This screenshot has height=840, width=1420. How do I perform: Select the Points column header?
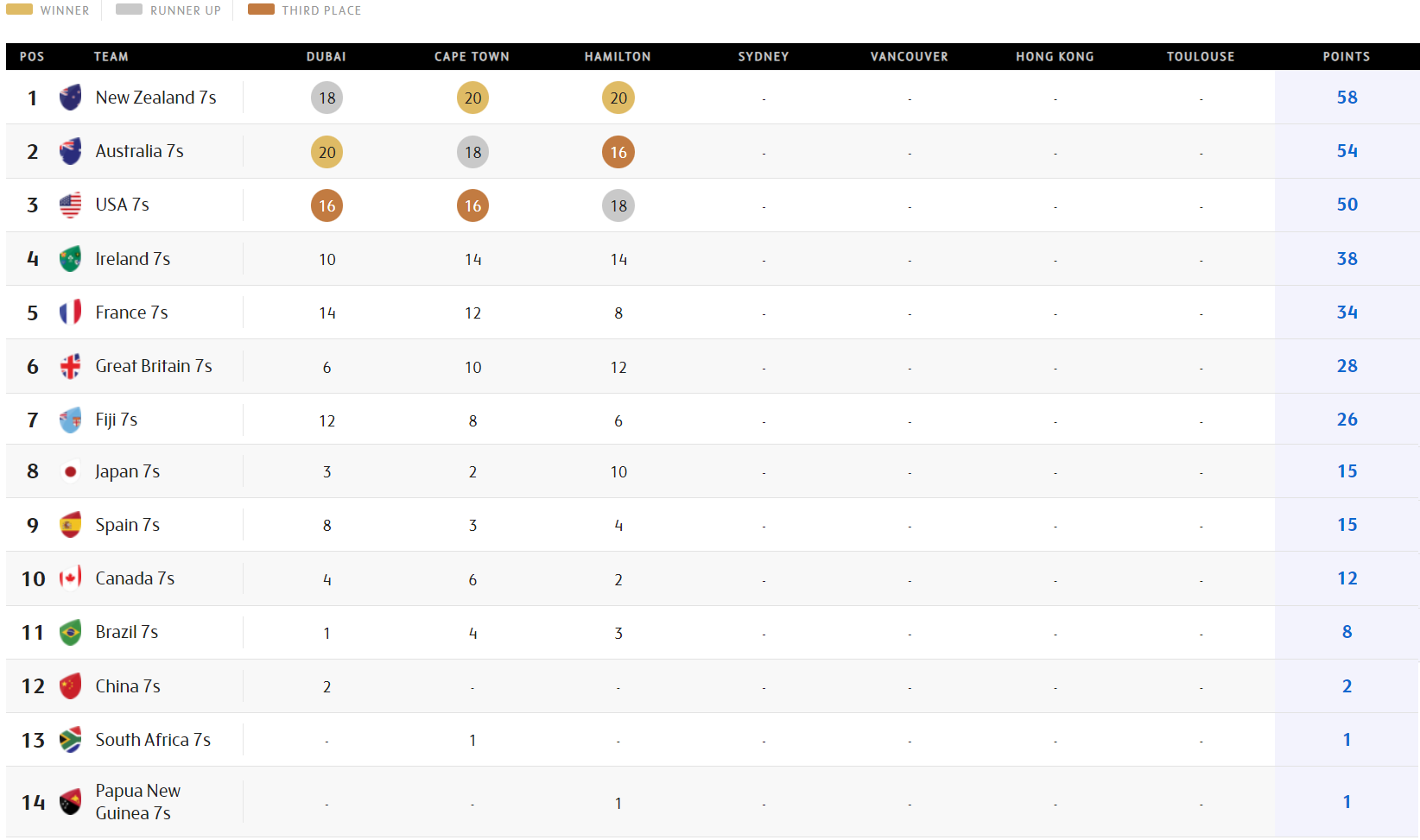pos(1346,57)
